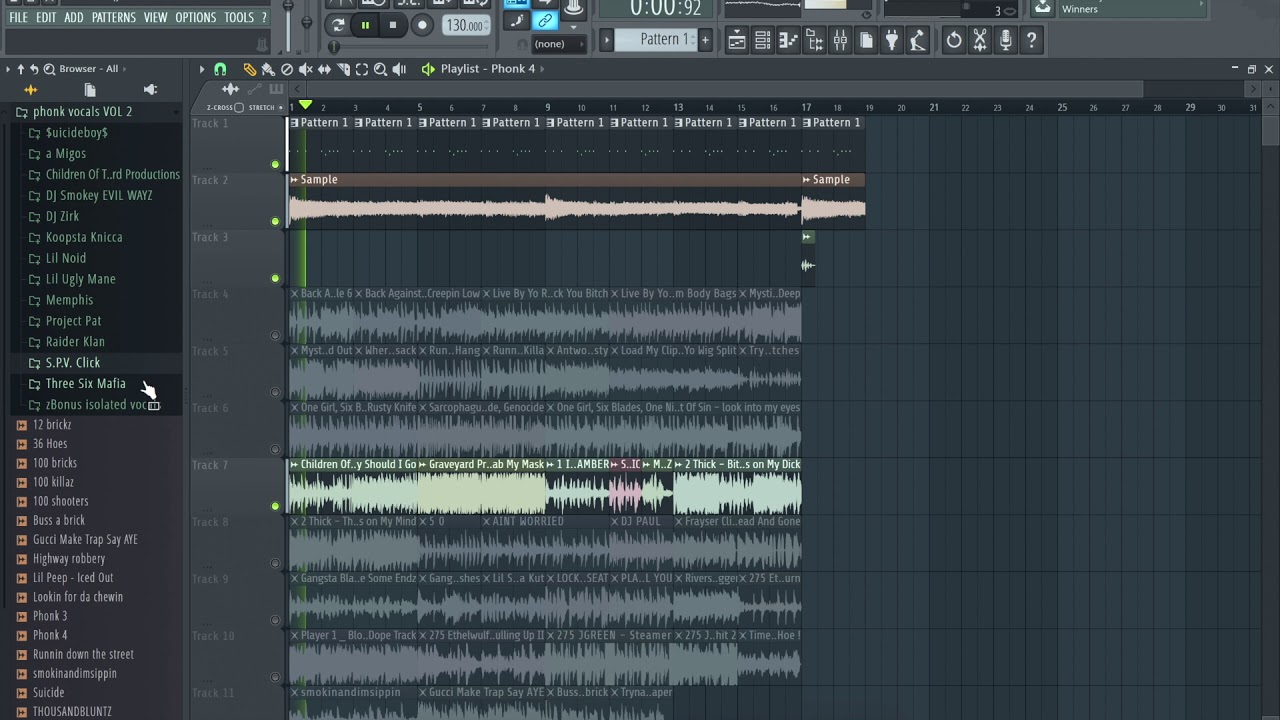
Task: Click the song position slider handle
Action: (334, 47)
